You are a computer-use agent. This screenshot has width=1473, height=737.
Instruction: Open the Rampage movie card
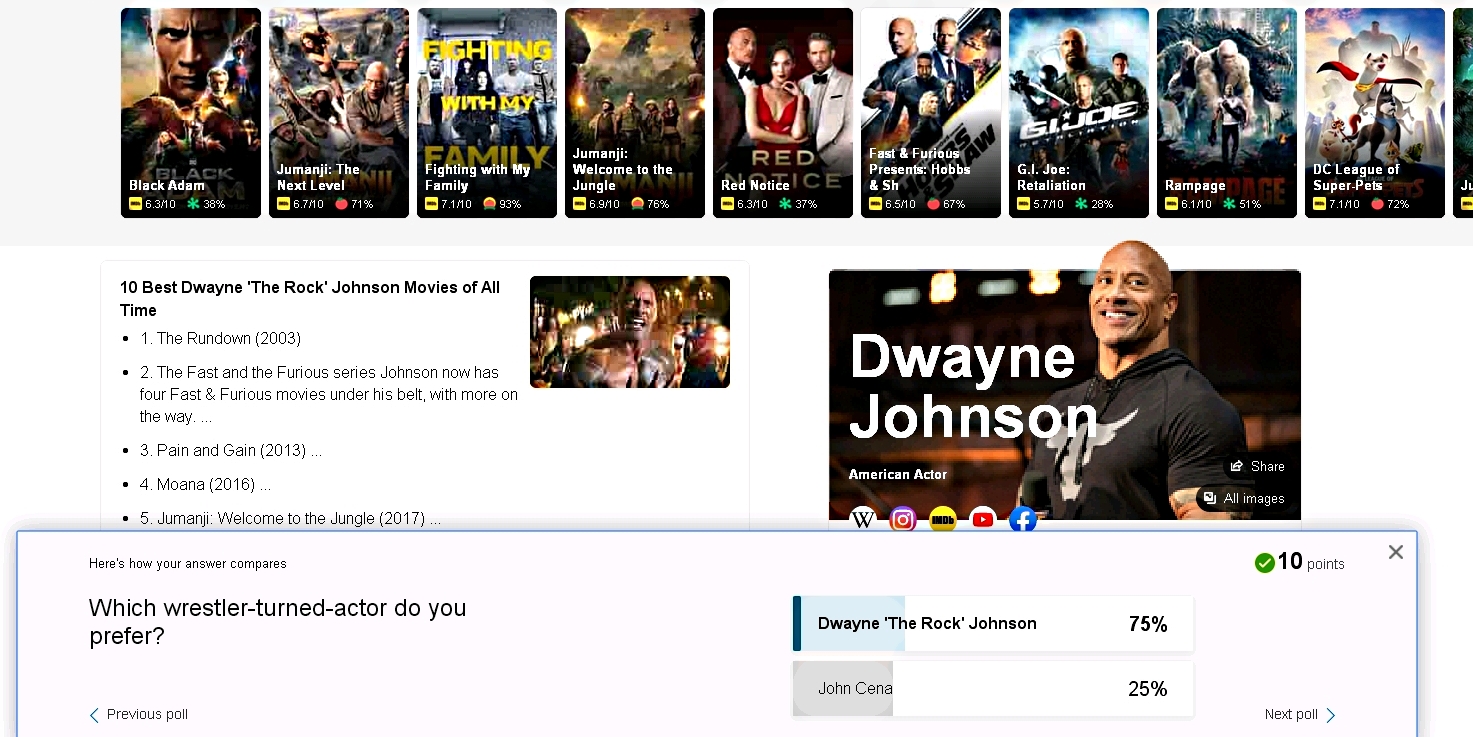coord(1227,113)
